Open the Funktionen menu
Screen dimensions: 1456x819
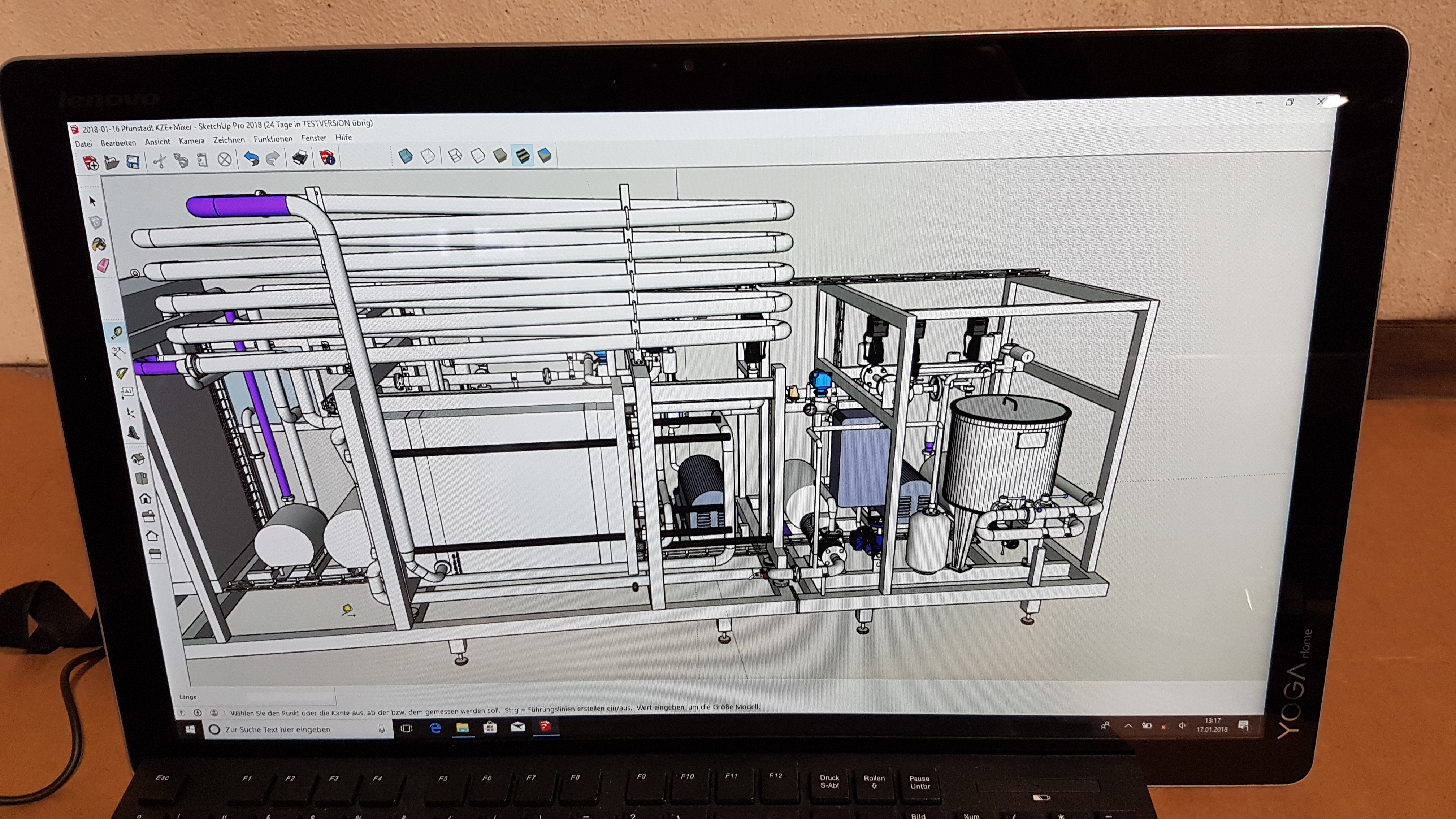[x=273, y=139]
